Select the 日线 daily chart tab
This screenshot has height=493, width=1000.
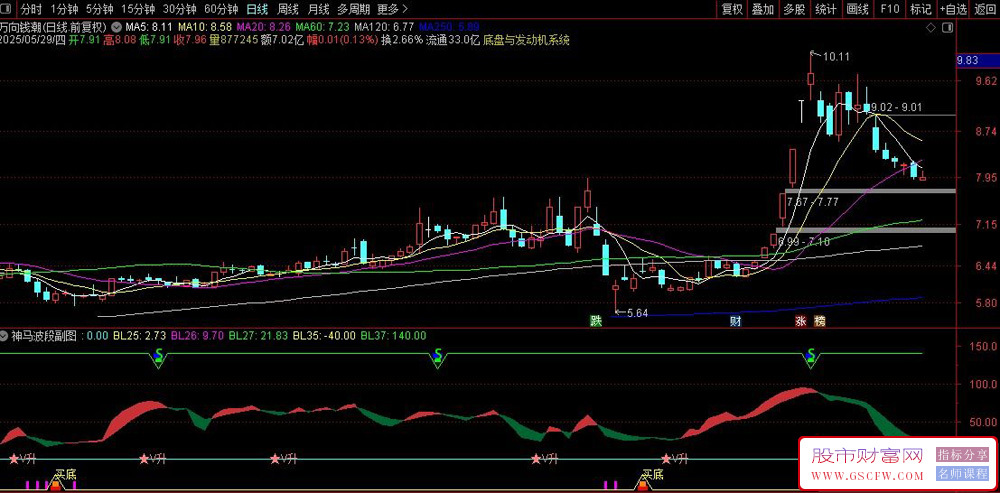tap(257, 9)
